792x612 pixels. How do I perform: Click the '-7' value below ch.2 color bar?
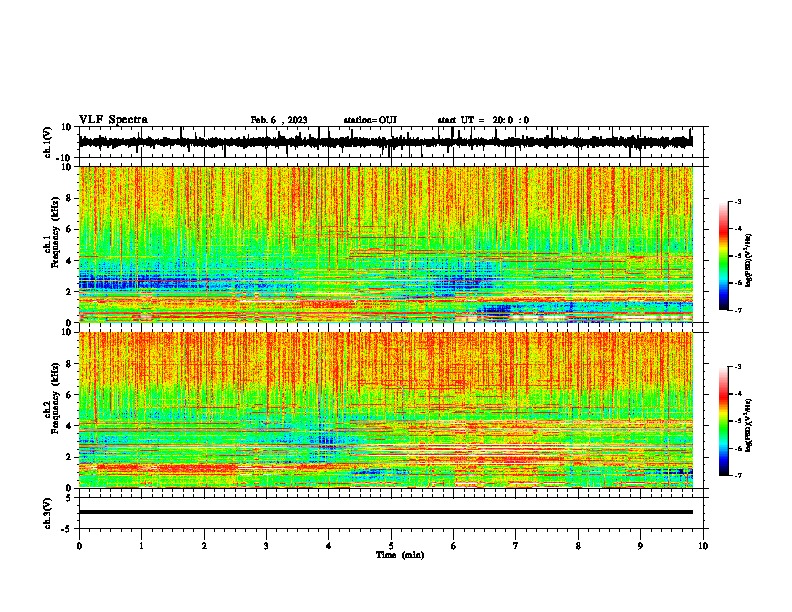(738, 475)
